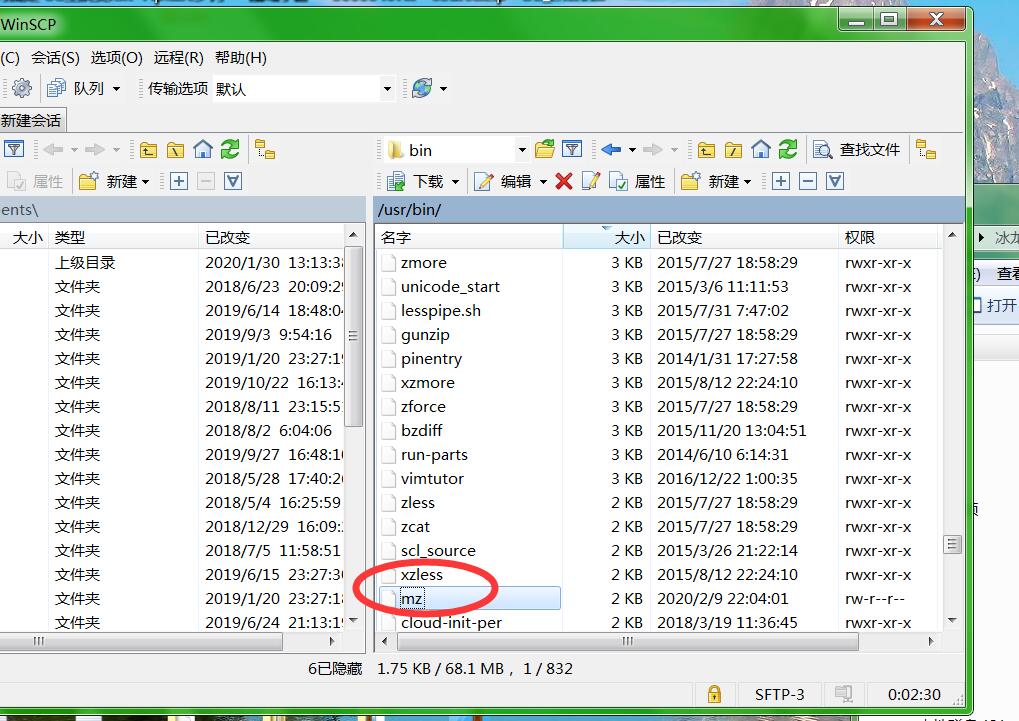The image size is (1019, 721).
Task: Click the rename icon beside red X
Action: (x=591, y=181)
